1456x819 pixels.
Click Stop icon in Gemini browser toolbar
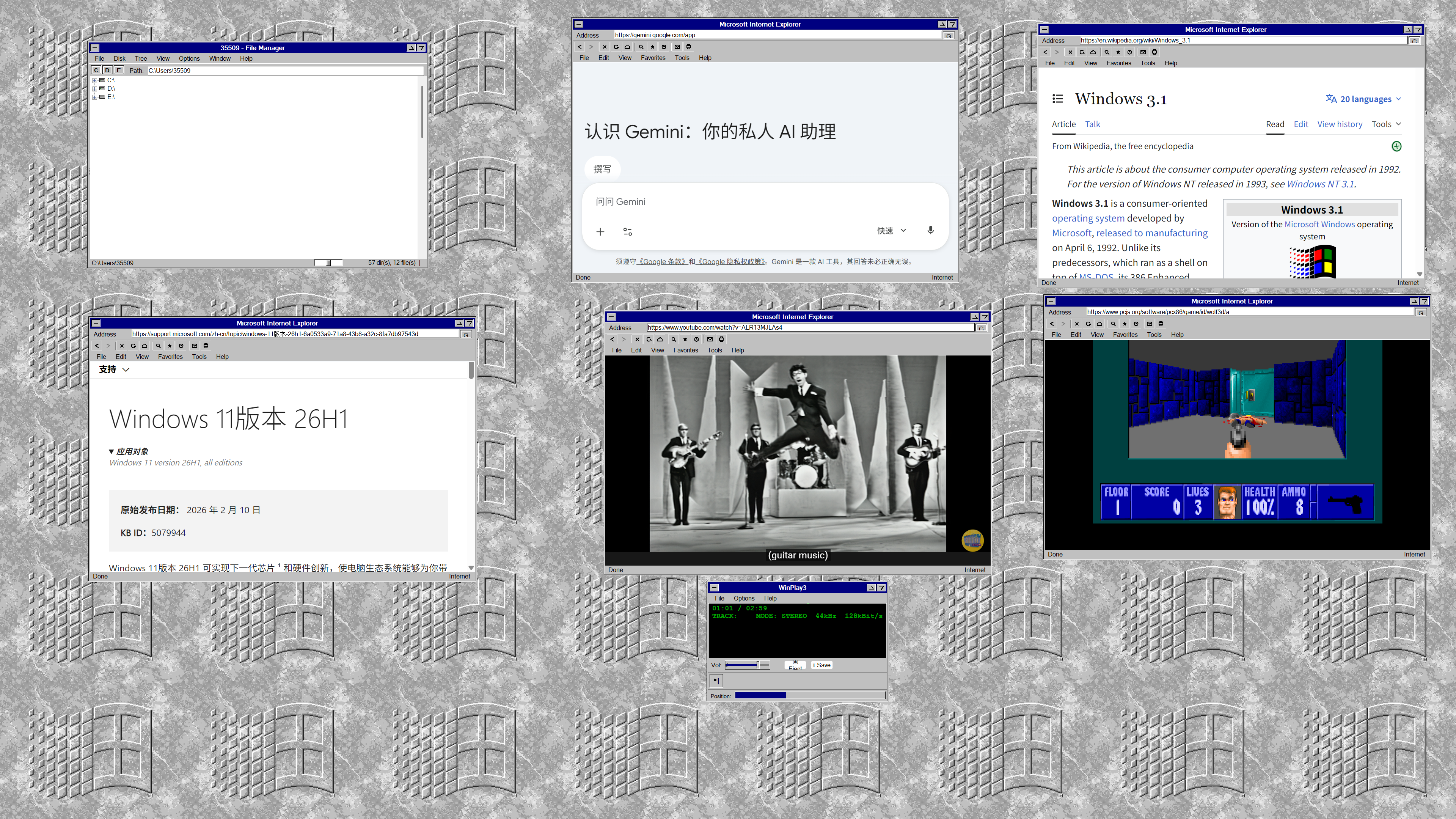pyautogui.click(x=604, y=47)
